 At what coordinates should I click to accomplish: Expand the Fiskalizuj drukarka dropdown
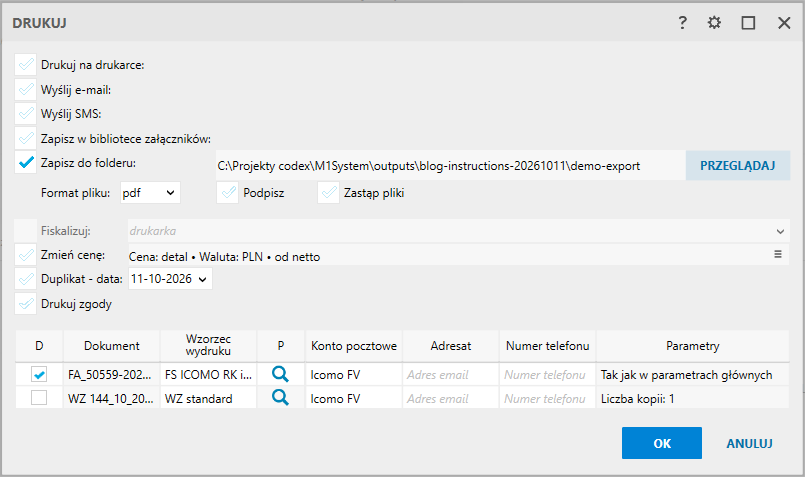coord(458,231)
